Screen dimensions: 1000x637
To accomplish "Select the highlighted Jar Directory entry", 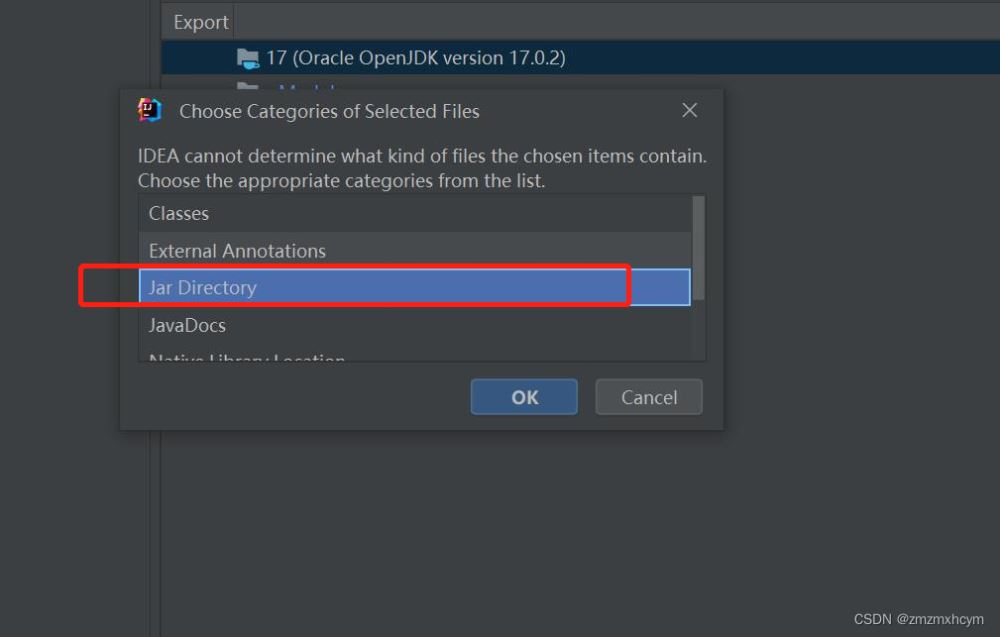I will click(203, 287).
